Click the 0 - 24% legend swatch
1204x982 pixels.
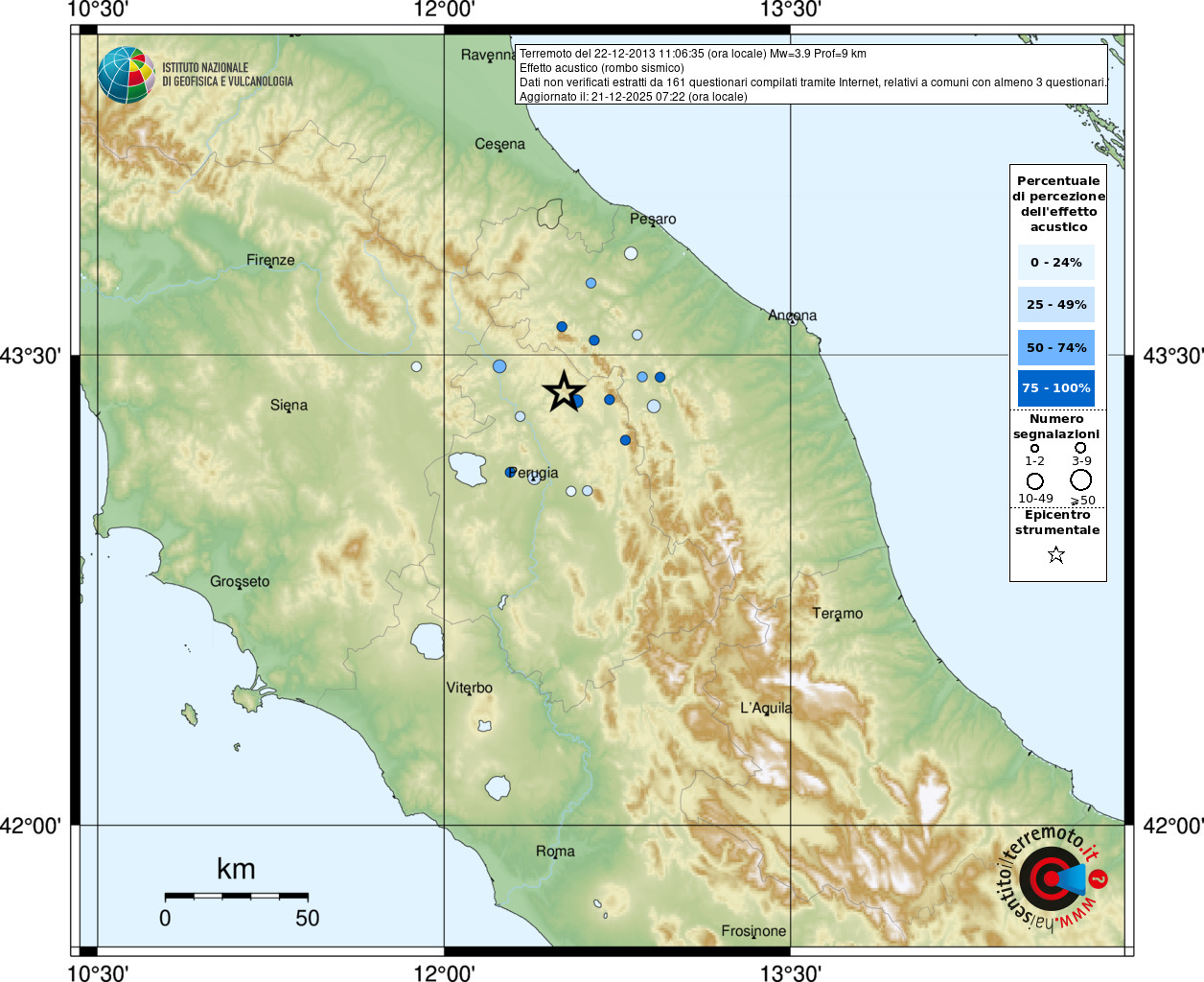point(1056,262)
